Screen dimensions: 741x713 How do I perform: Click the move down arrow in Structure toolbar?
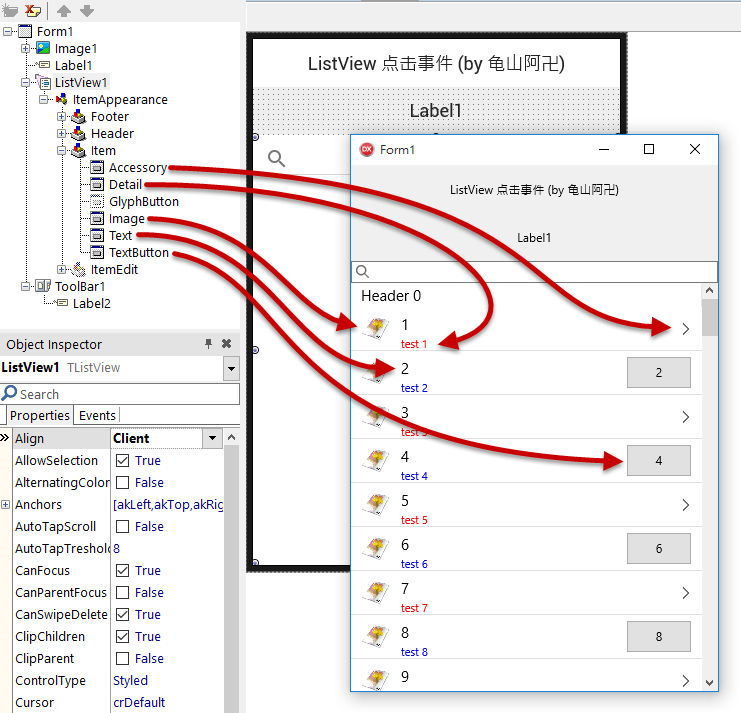86,10
